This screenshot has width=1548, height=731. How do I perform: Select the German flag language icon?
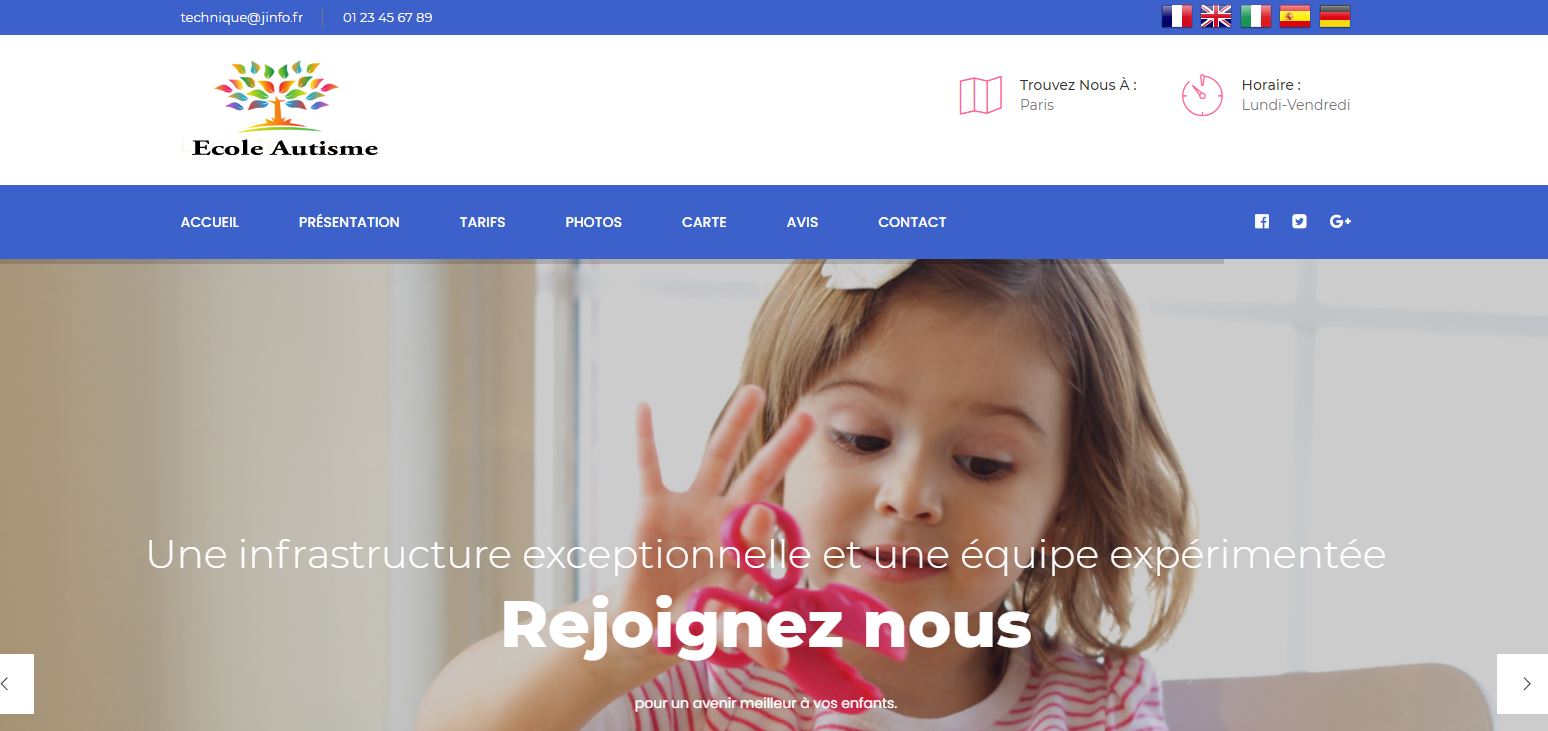pos(1335,16)
